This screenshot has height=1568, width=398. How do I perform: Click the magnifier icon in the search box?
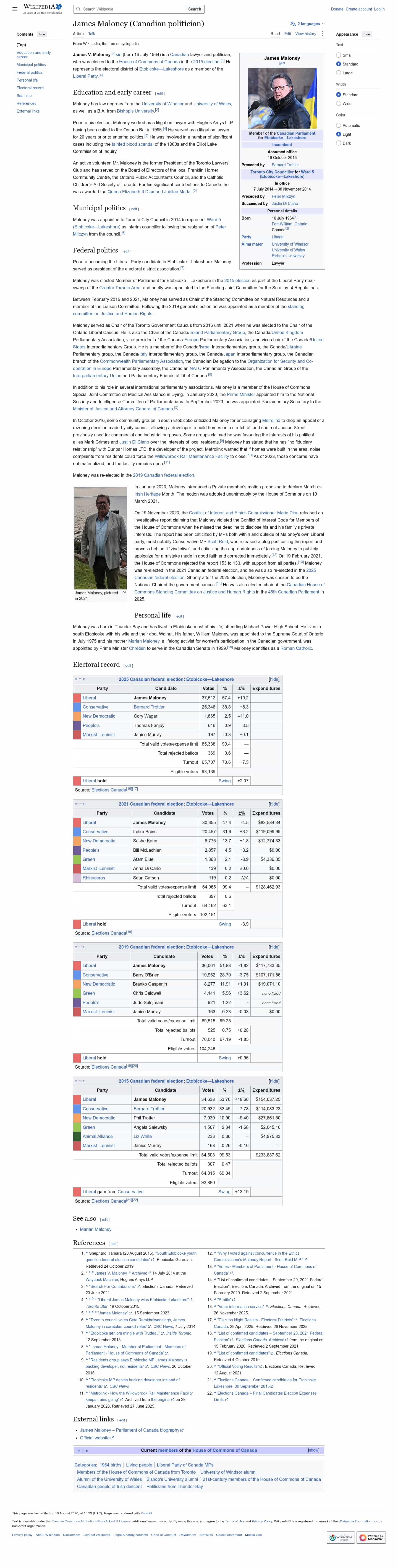(78, 9)
